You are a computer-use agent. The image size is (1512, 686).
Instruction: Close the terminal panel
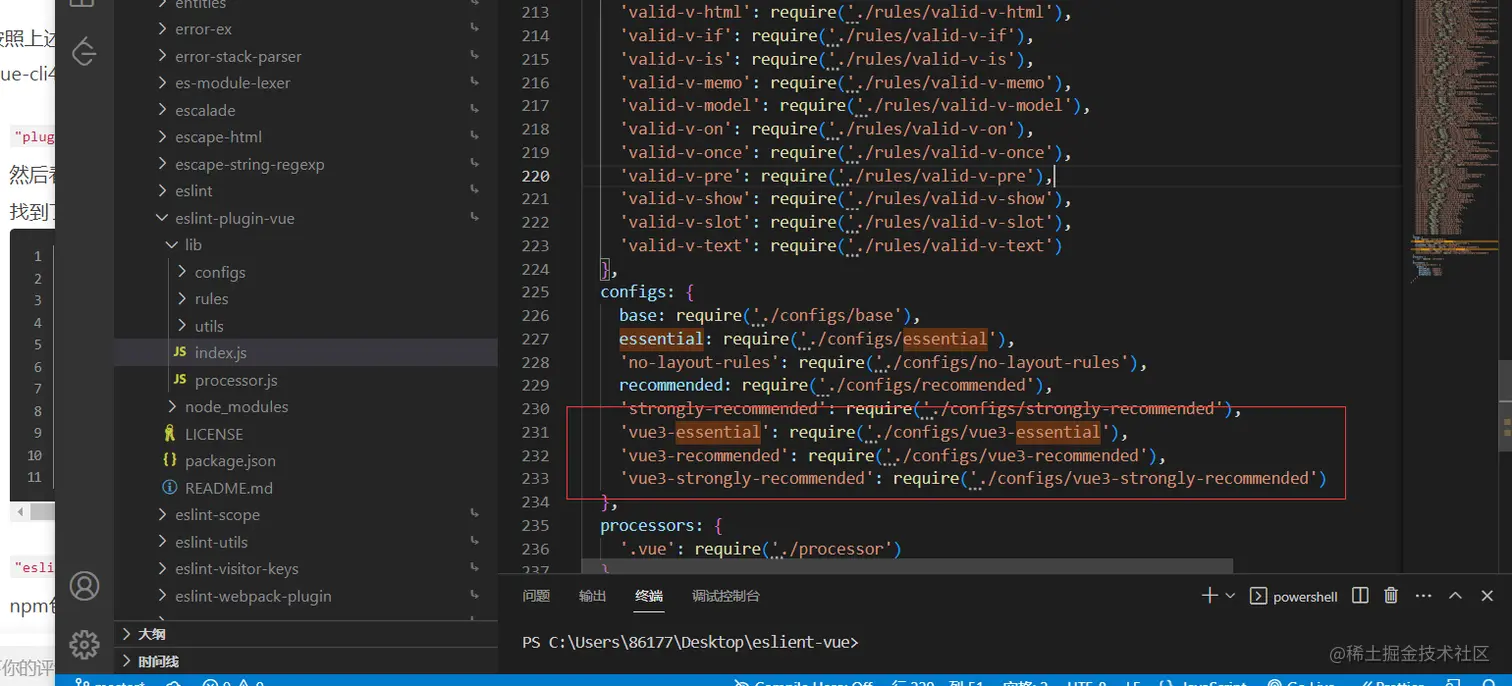click(x=1487, y=595)
